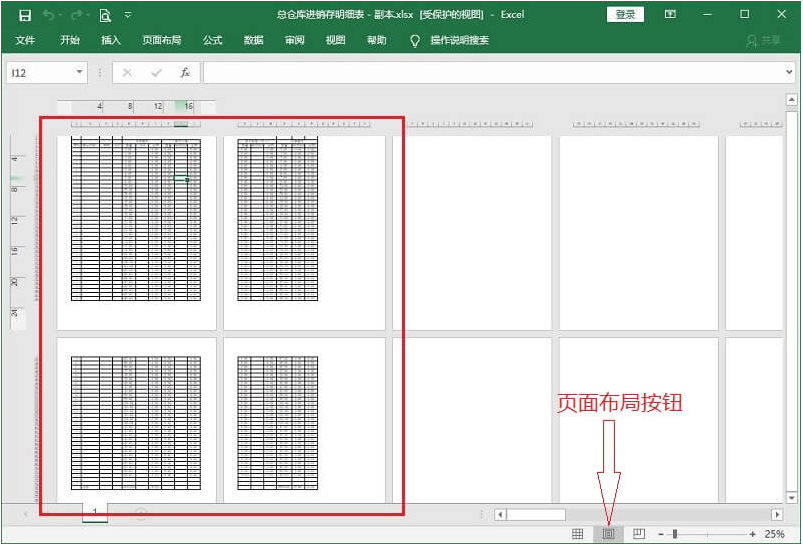
Task: Switch to Page Break Preview view
Action: (x=639, y=535)
